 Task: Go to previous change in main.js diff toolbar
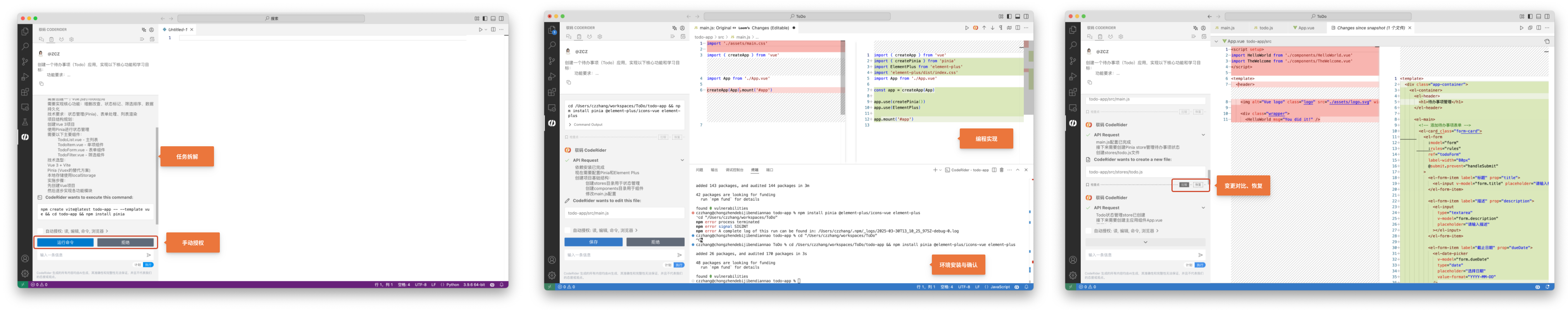pos(984,28)
